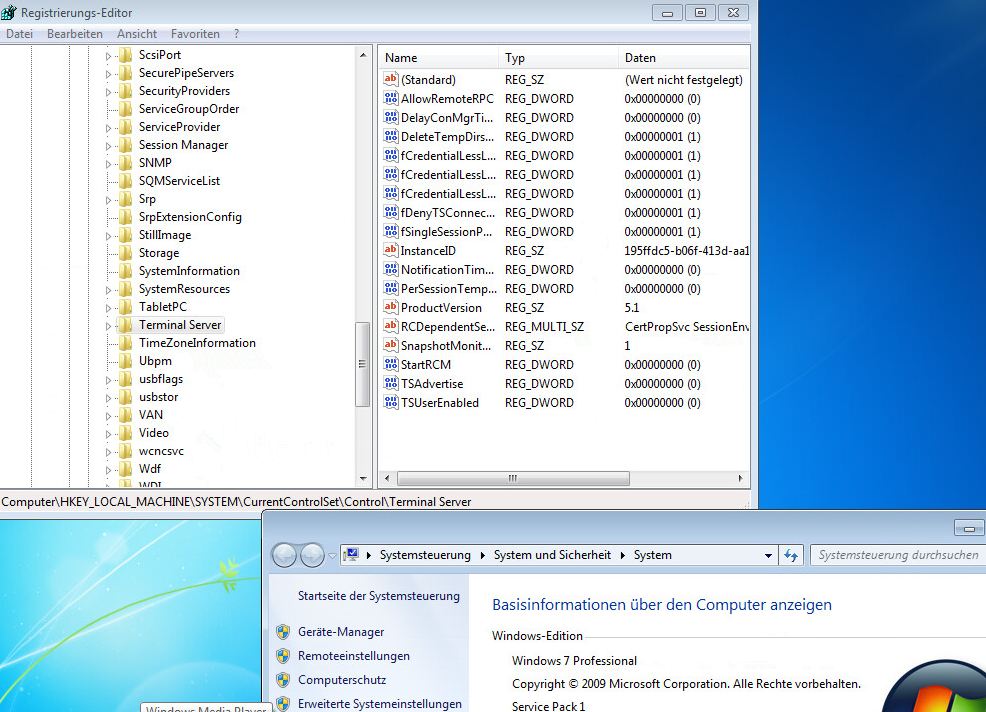Click the computer icon in the address bar
986x712 pixels.
click(x=352, y=554)
